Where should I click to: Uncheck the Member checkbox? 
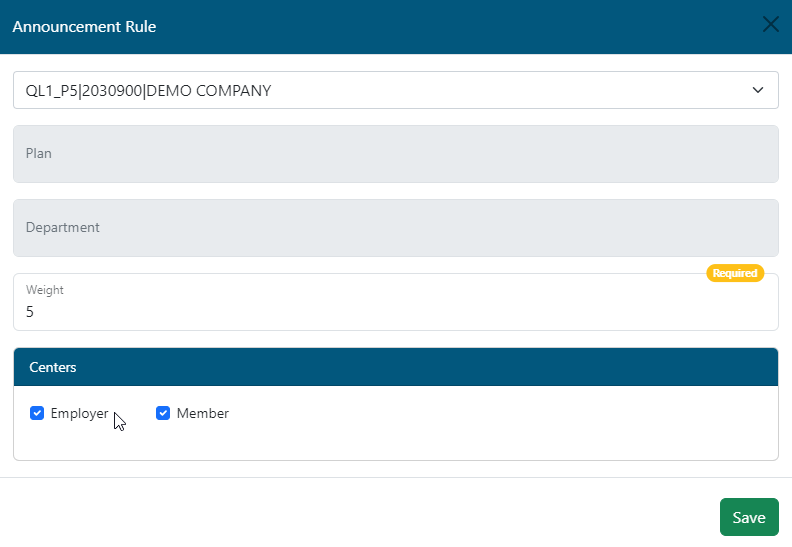point(163,413)
